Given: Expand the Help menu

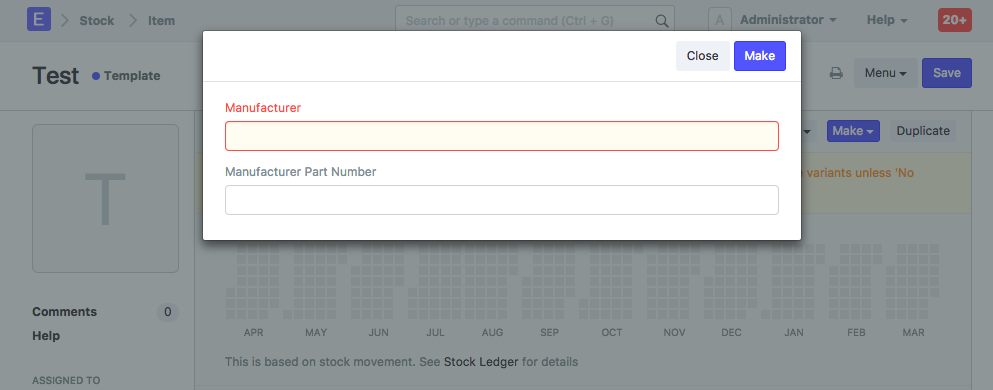Looking at the screenshot, I should [887, 20].
